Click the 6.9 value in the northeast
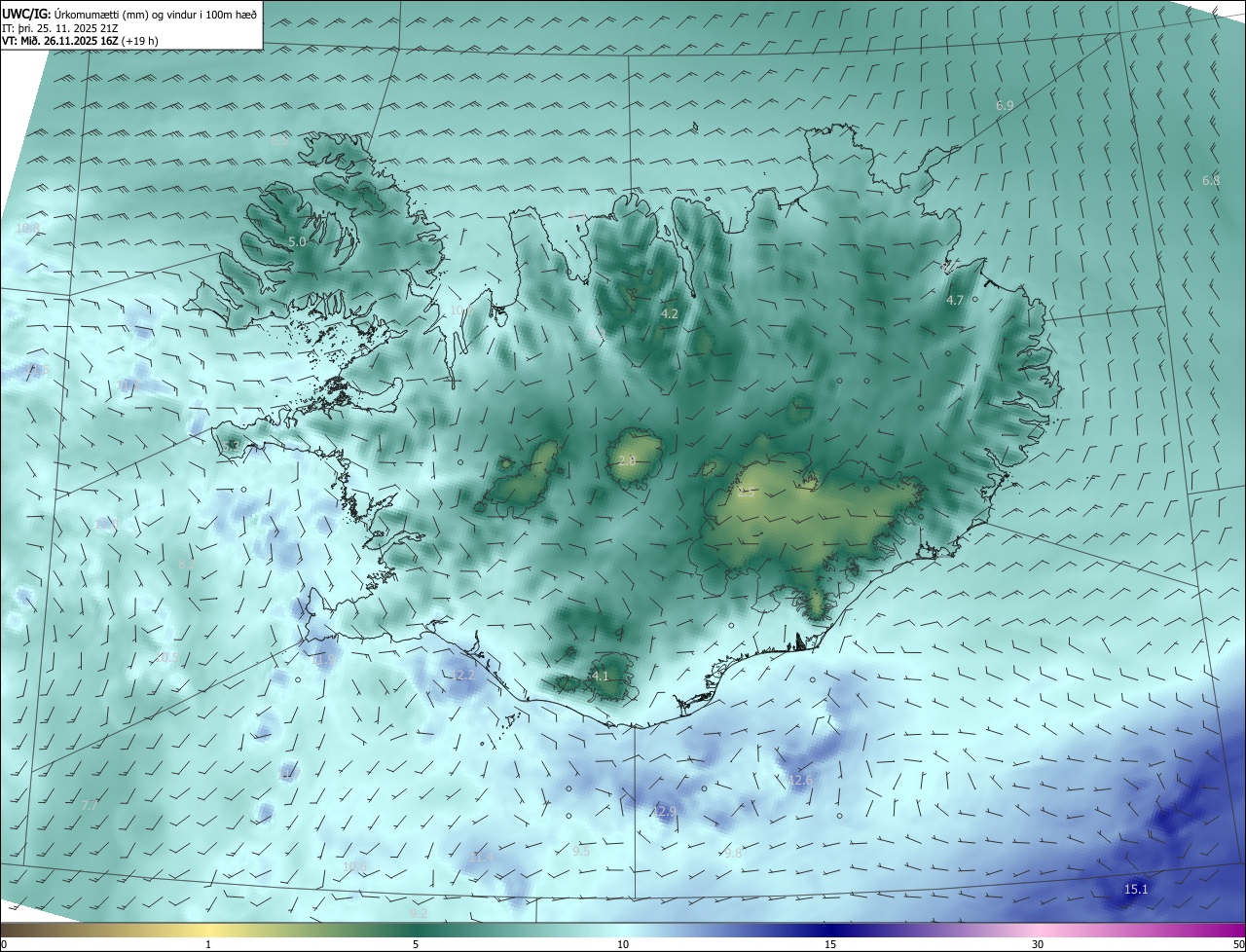 pyautogui.click(x=1005, y=105)
